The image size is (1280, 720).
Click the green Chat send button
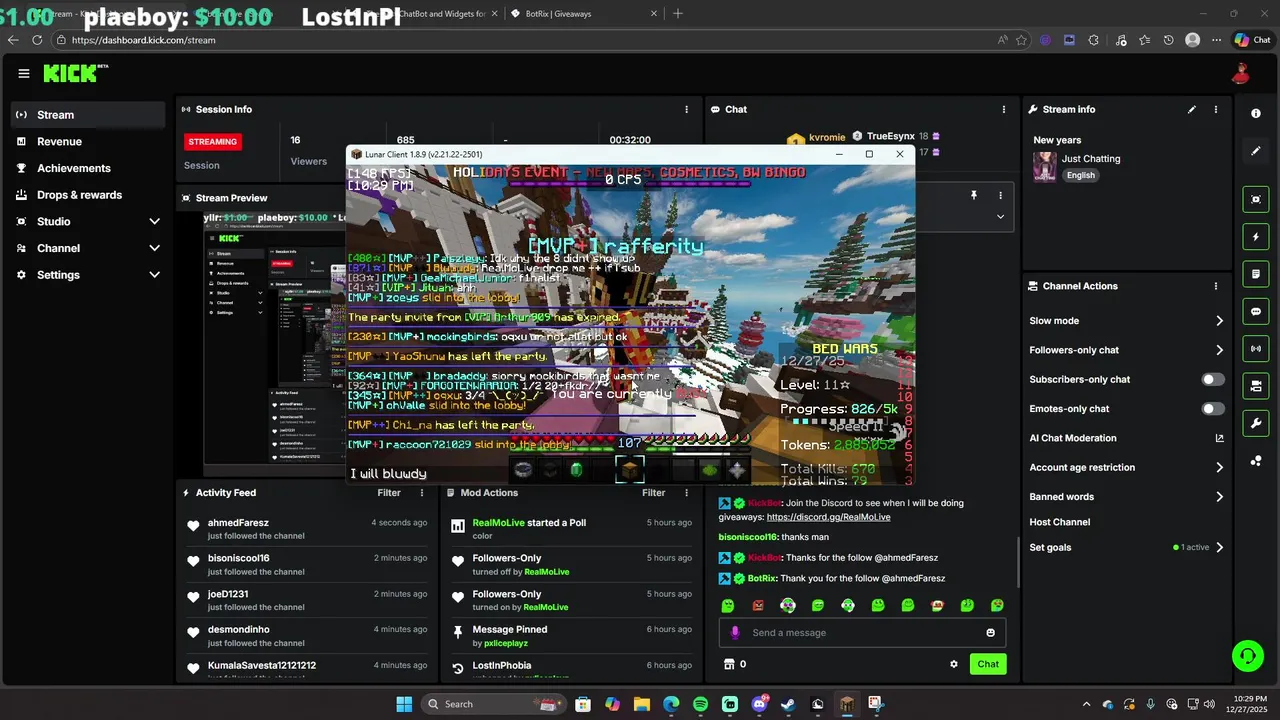(x=988, y=664)
